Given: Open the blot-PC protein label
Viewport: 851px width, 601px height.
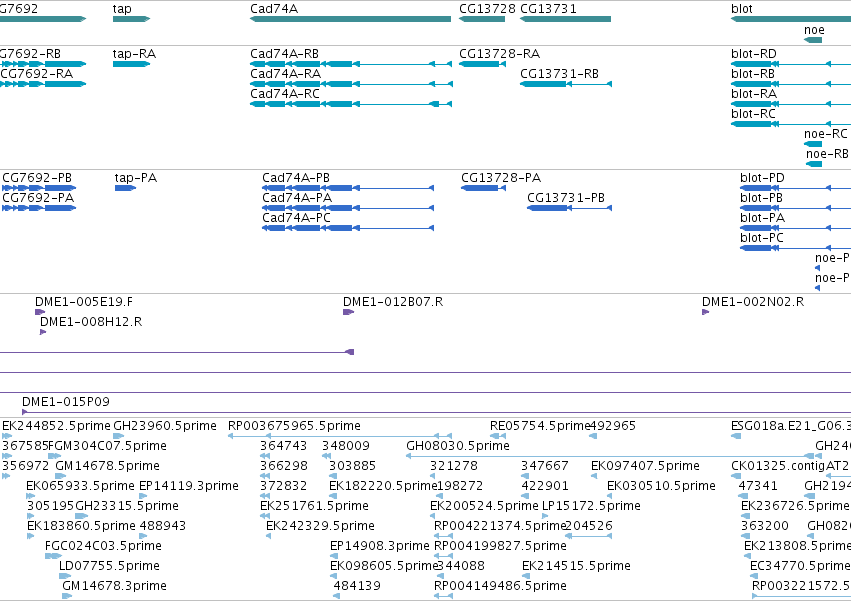Looking at the screenshot, I should pyautogui.click(x=761, y=237).
